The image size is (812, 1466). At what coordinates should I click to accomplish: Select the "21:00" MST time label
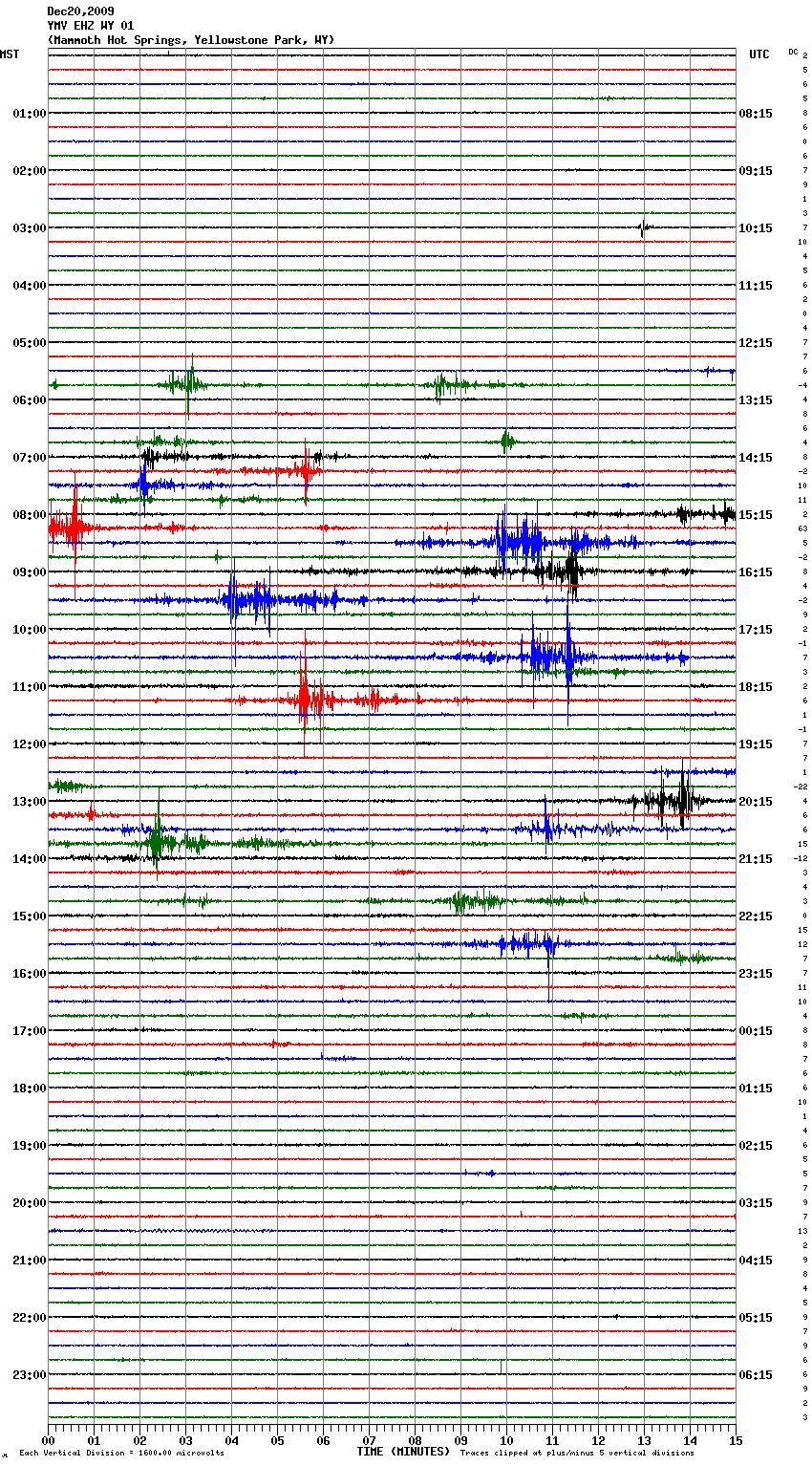click(x=30, y=1261)
